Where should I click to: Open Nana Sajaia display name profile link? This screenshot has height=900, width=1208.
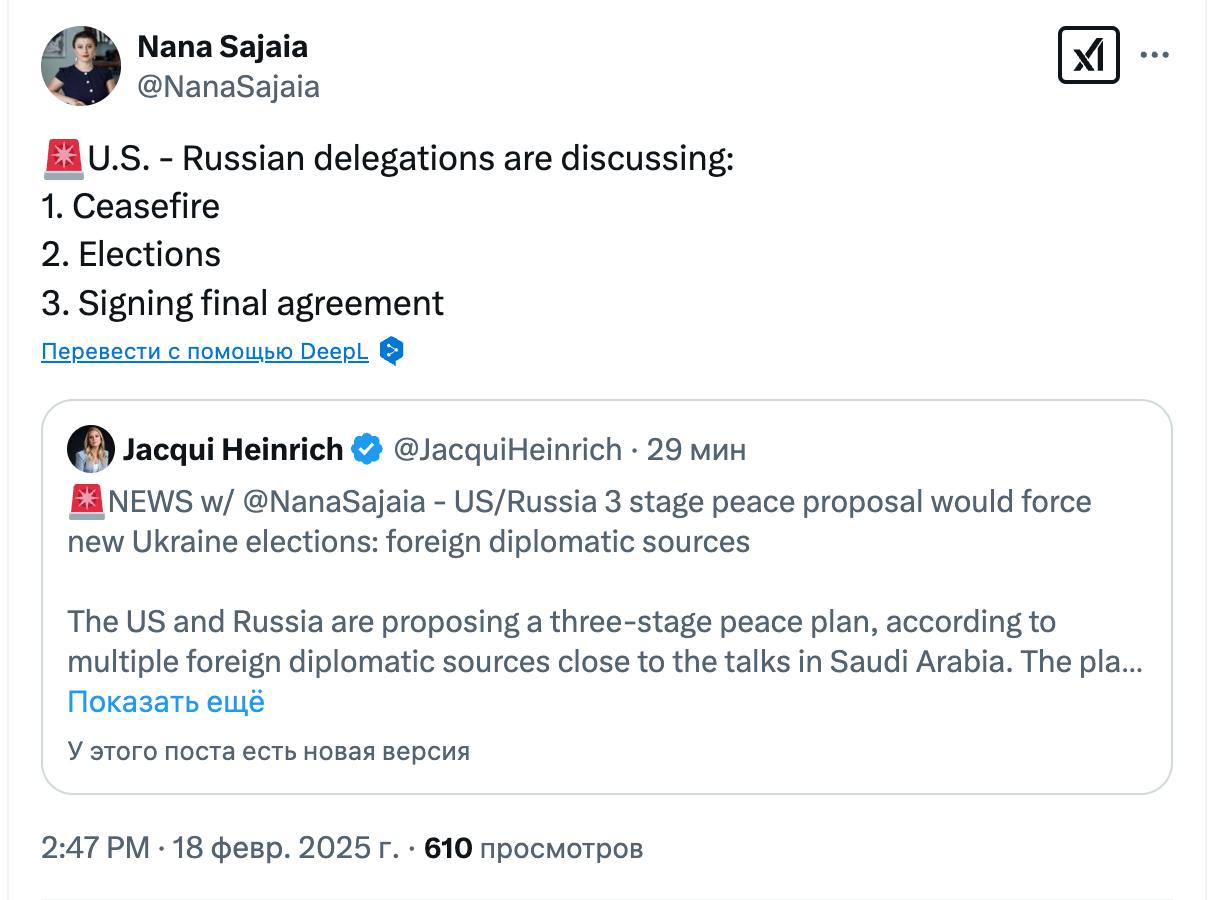222,46
